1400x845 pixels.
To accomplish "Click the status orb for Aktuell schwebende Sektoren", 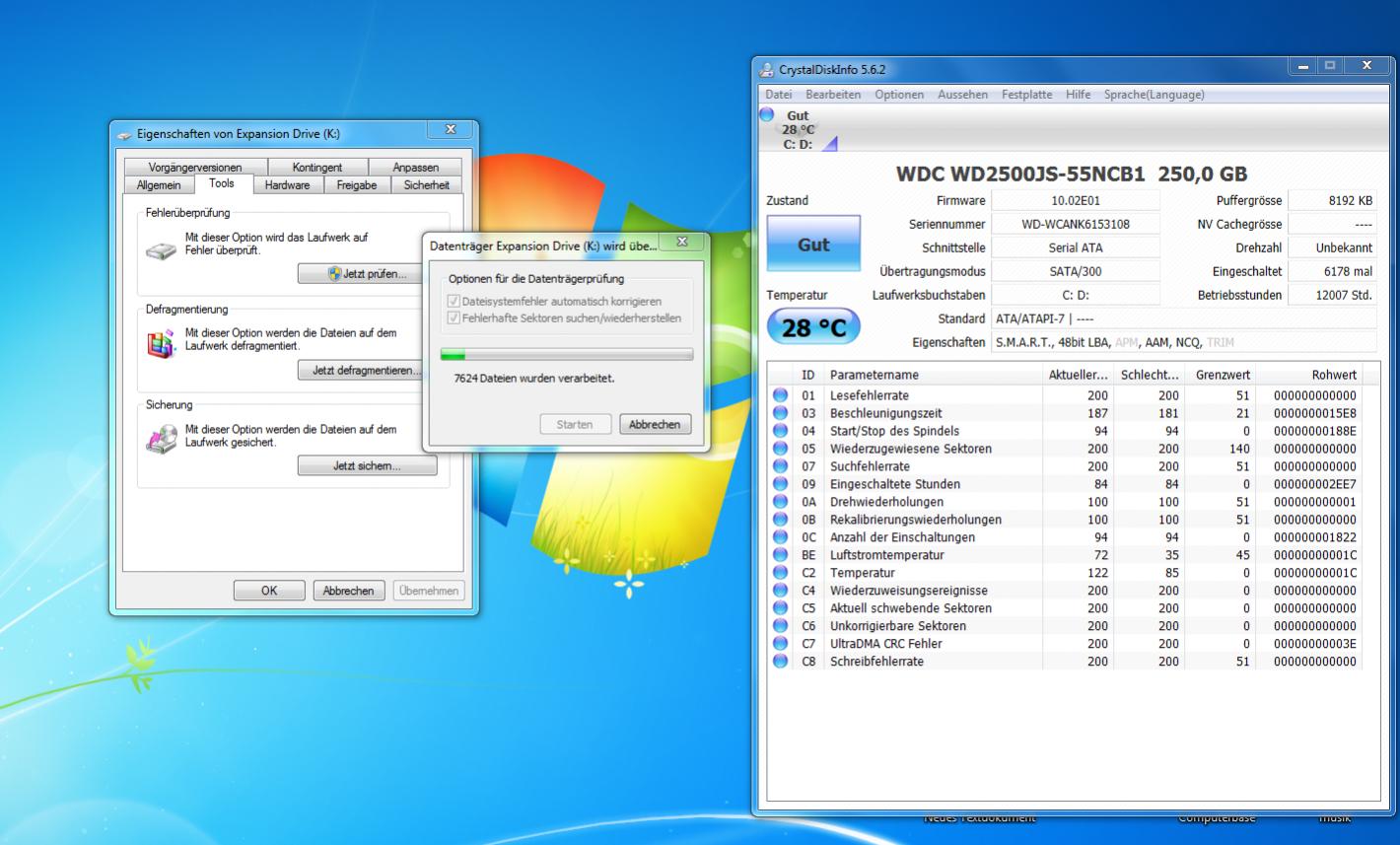I will 781,608.
